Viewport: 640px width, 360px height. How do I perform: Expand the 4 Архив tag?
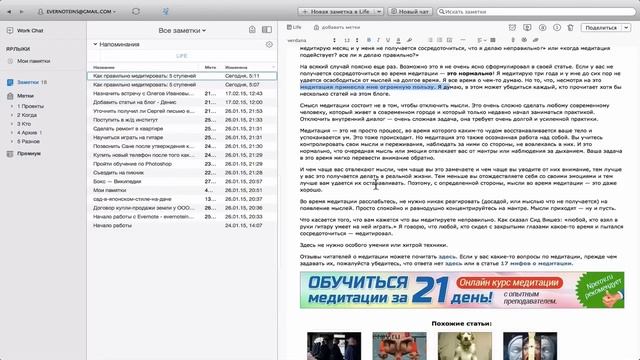pyautogui.click(x=12, y=133)
